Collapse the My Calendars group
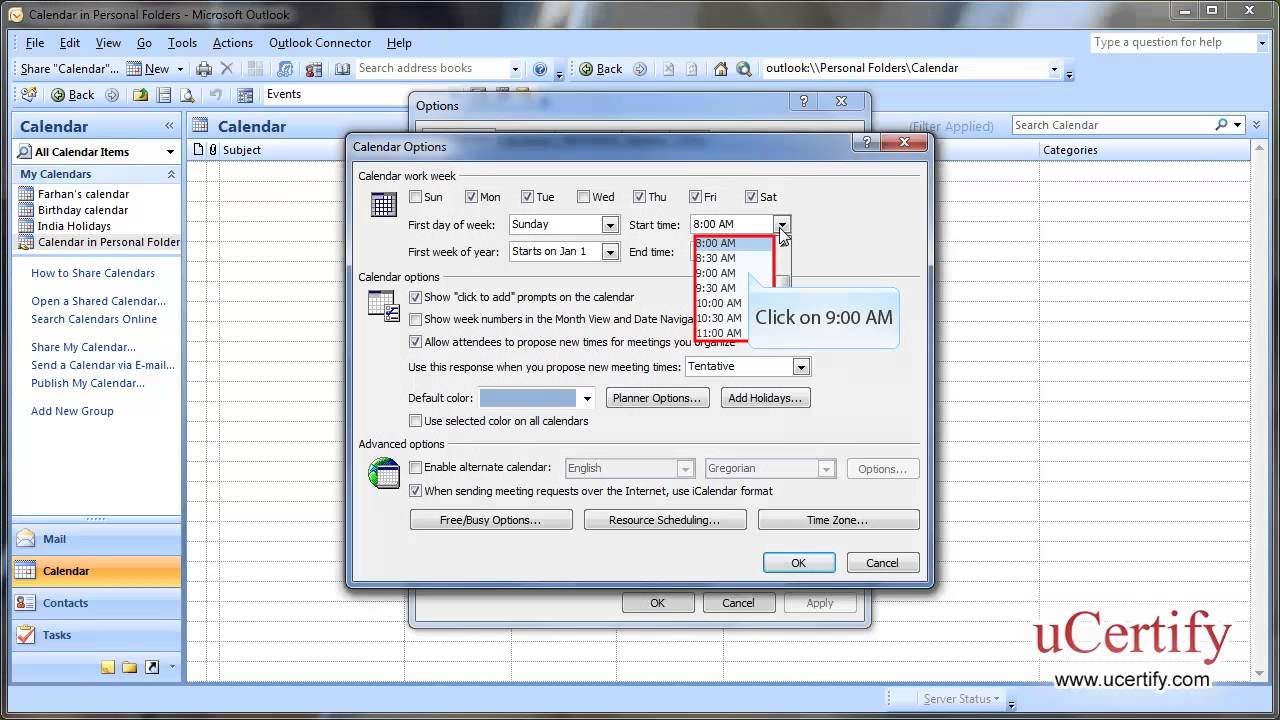 click(171, 174)
